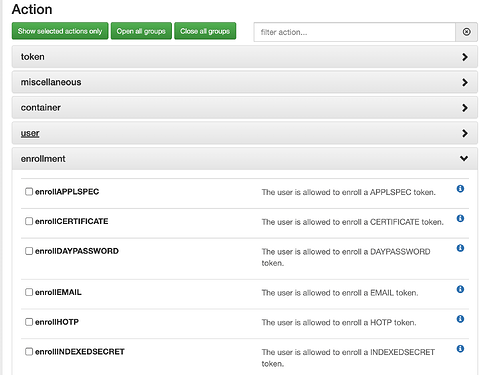480x375 pixels.
Task: Show info for enrollEMAIL action
Action: [x=460, y=289]
